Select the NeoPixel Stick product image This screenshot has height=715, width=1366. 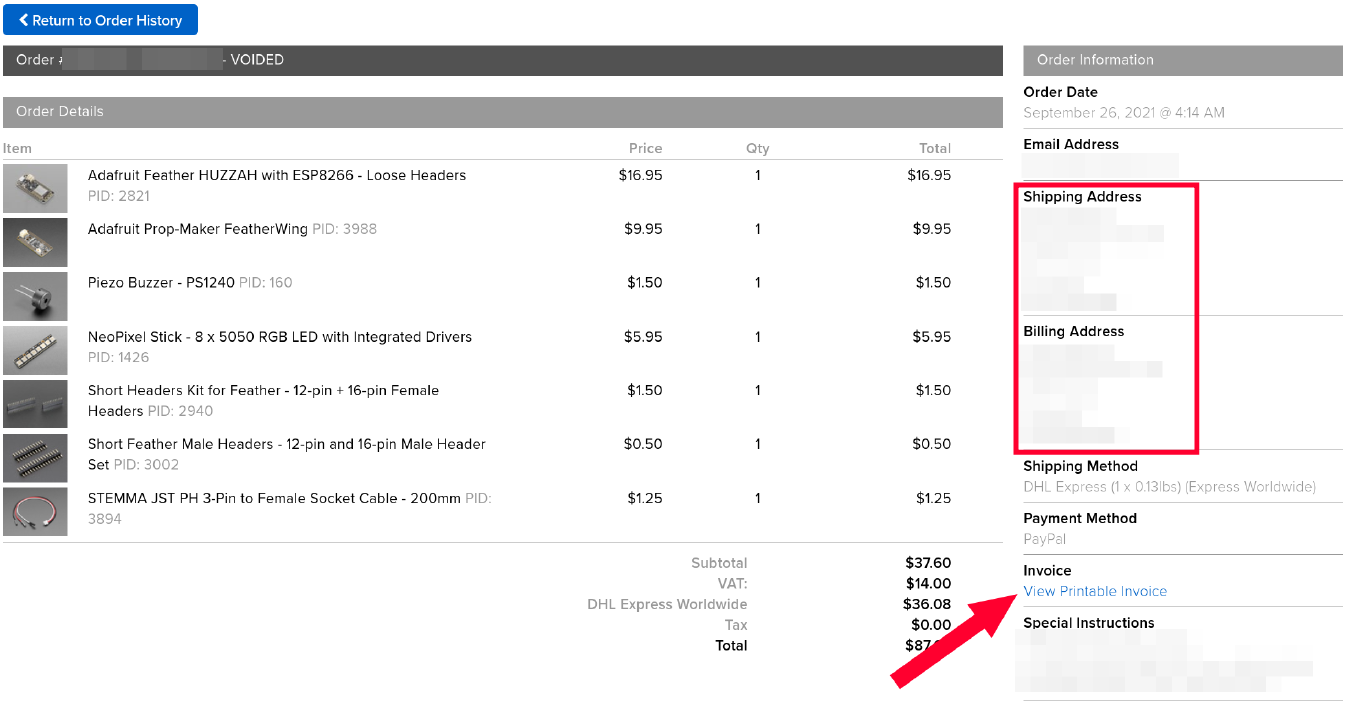click(35, 350)
